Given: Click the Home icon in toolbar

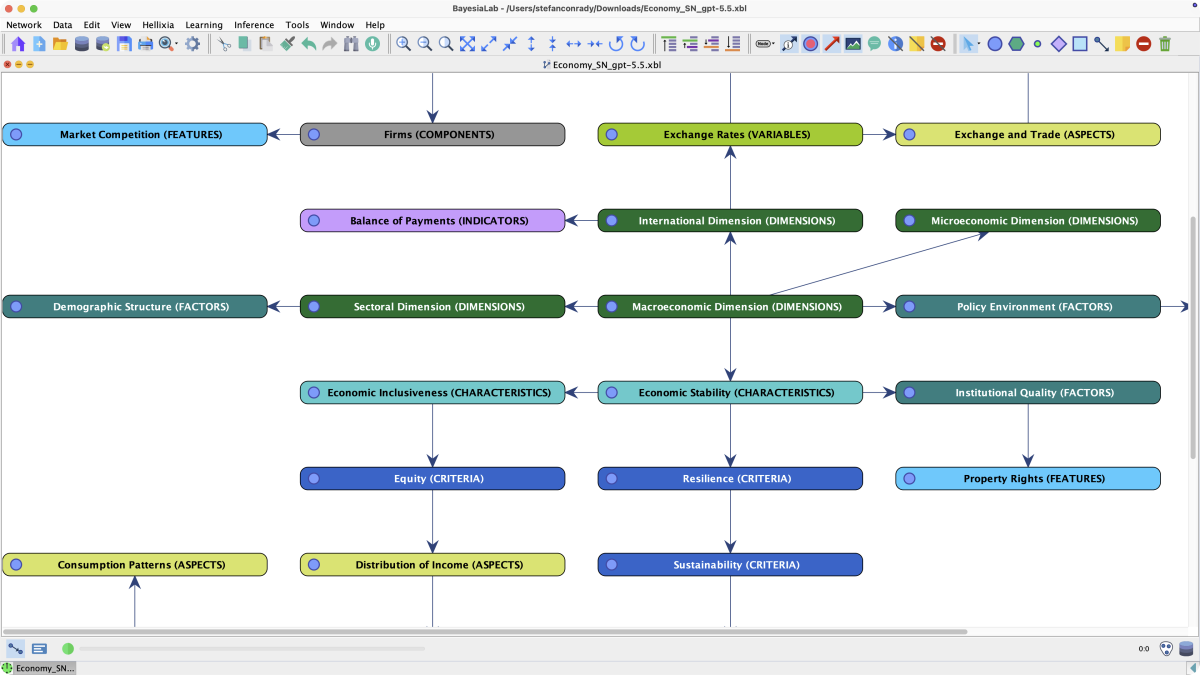Looking at the screenshot, I should 17,44.
